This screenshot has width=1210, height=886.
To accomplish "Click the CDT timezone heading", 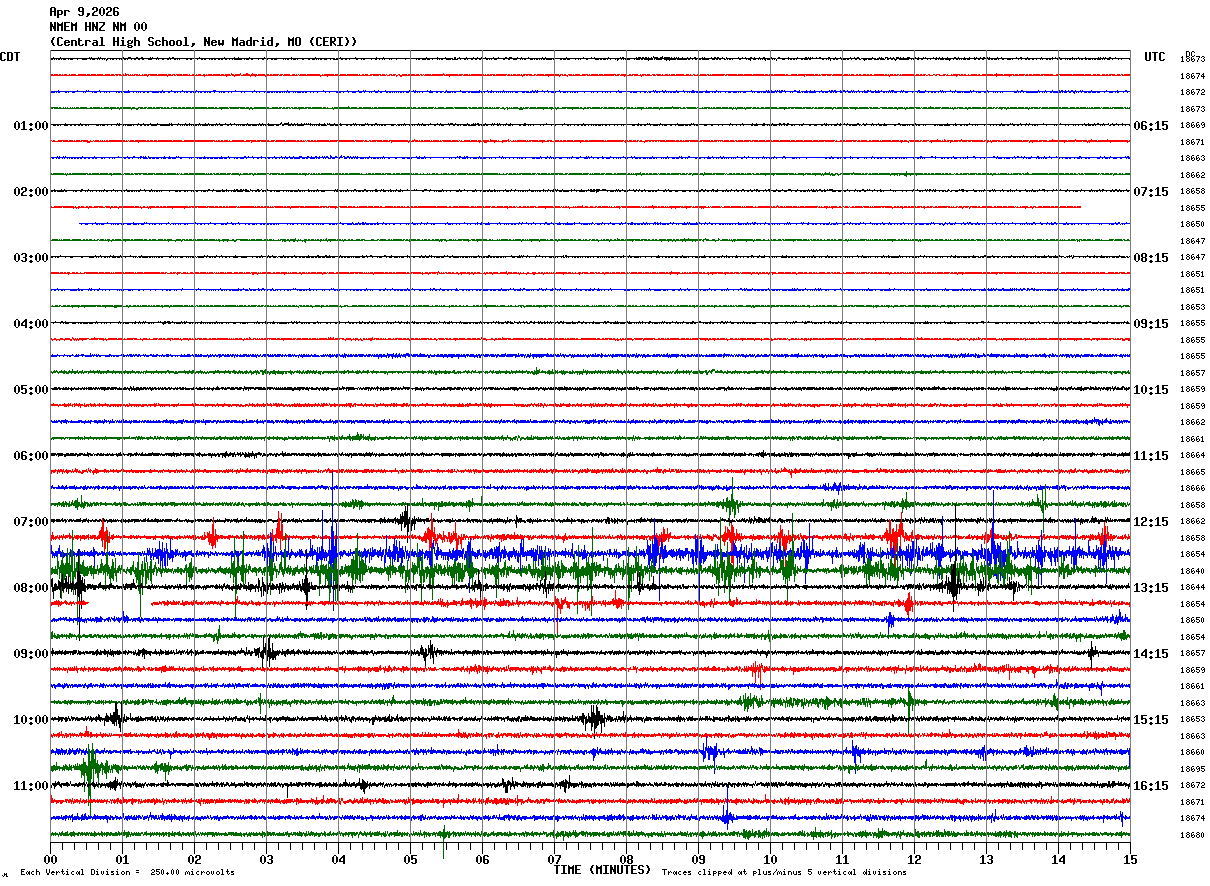I will 10,57.
